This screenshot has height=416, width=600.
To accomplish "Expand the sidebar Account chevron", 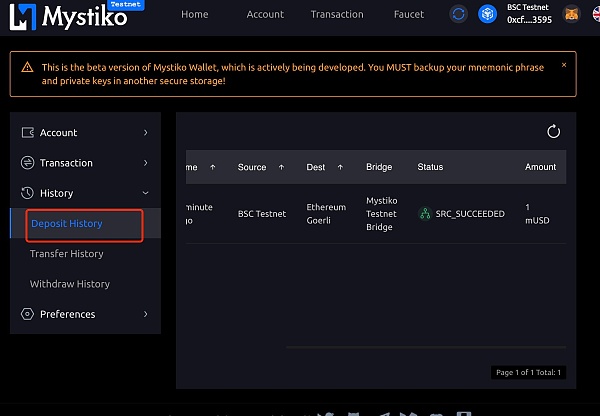I will (x=145, y=132).
